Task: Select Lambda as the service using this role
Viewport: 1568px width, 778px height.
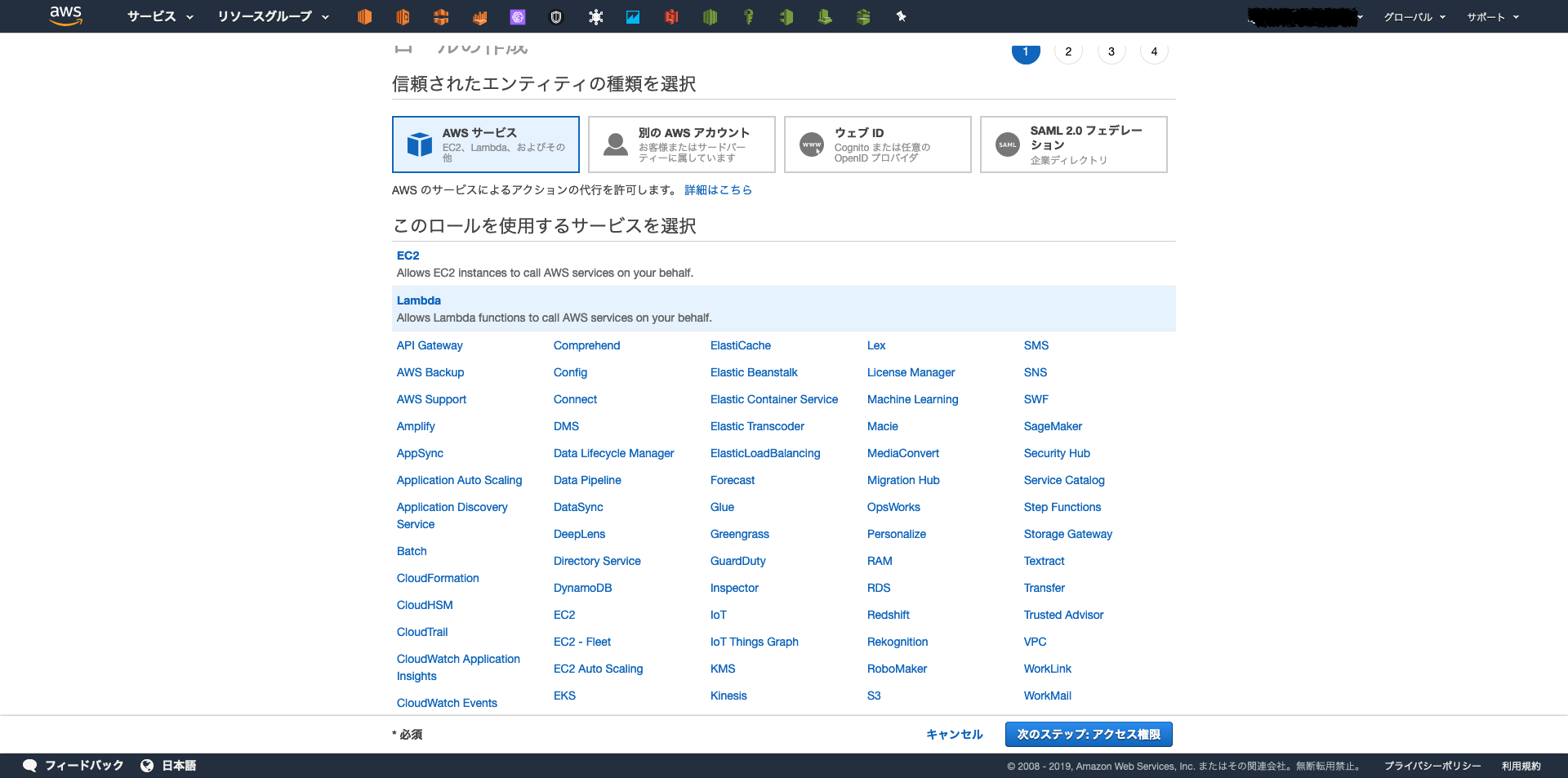Action: pos(418,300)
